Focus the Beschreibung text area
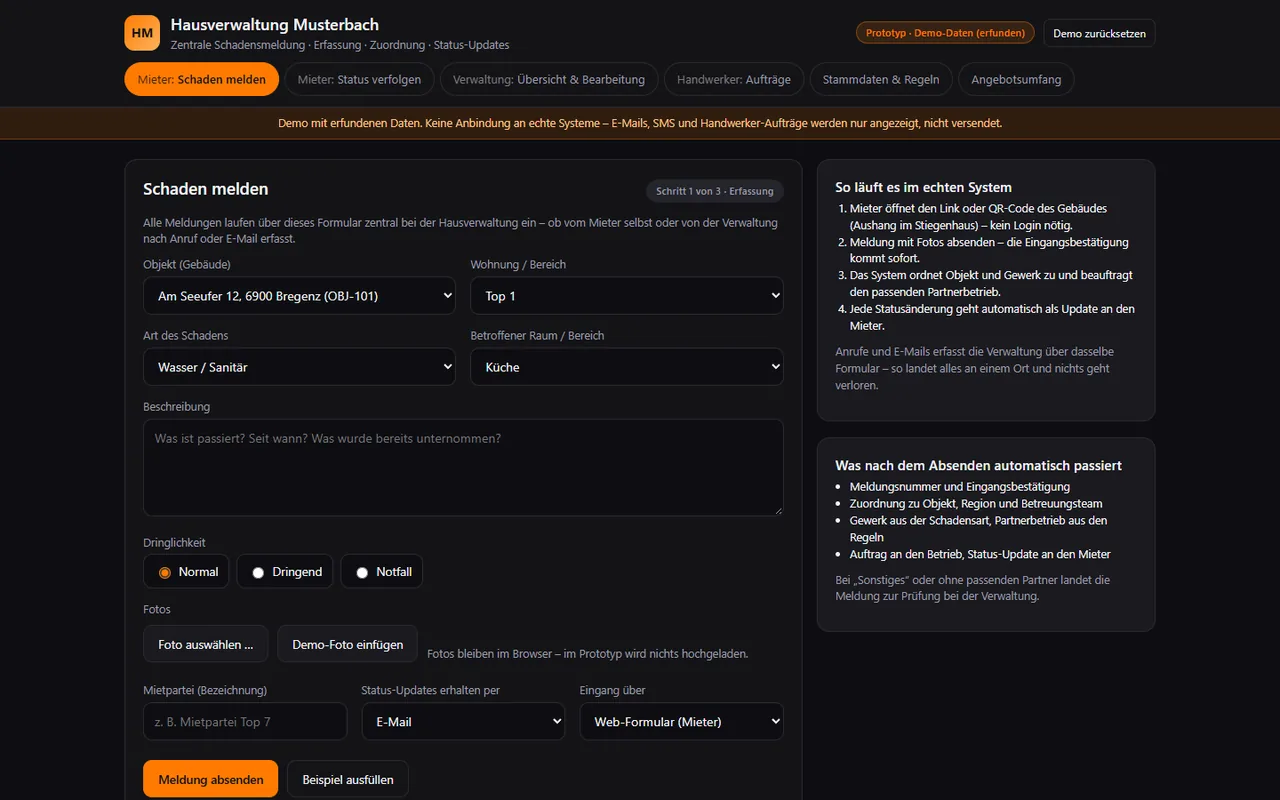Screen dimensions: 1280x800 463,467
